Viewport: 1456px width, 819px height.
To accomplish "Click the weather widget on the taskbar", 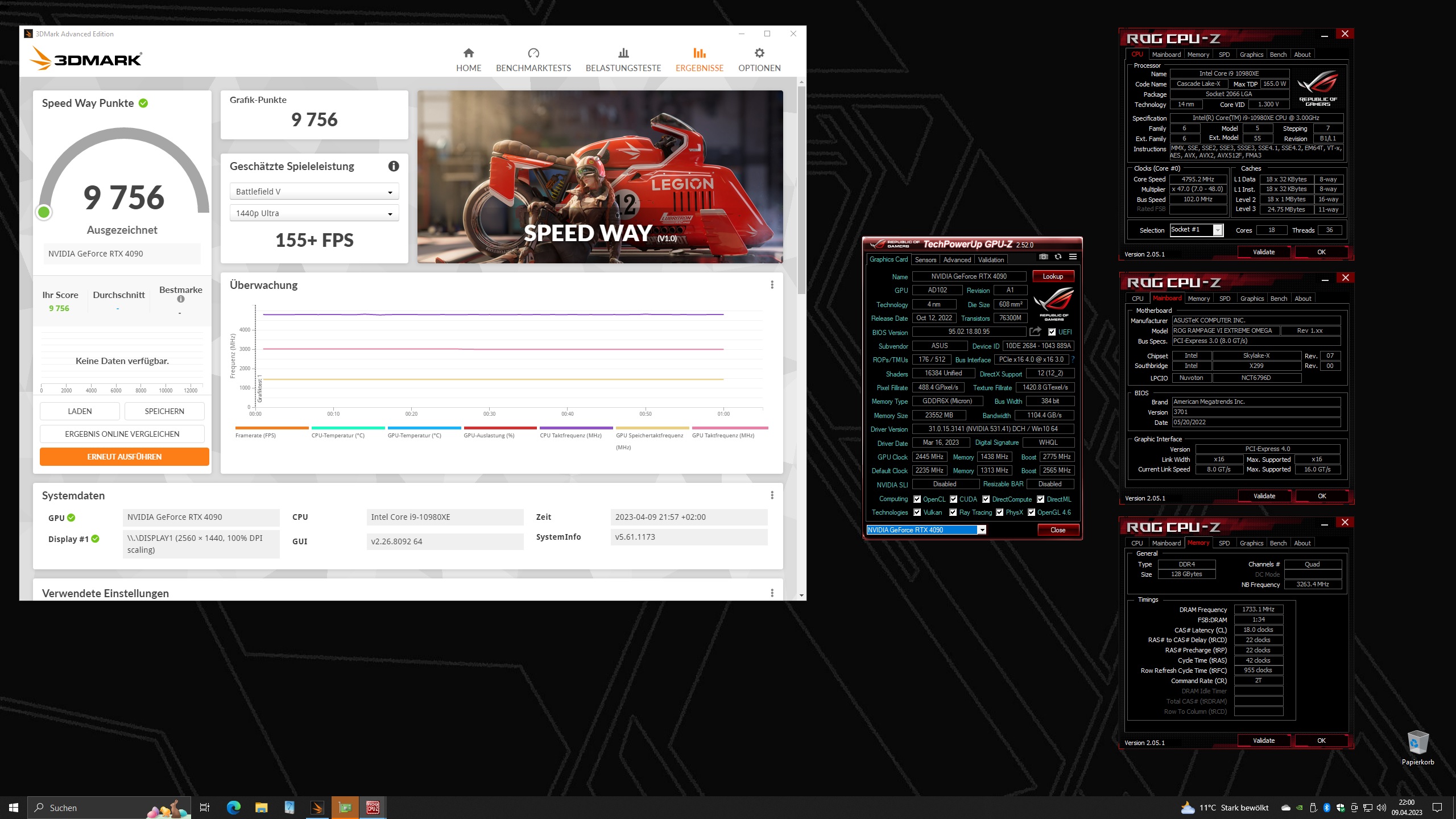I will tap(1225, 808).
